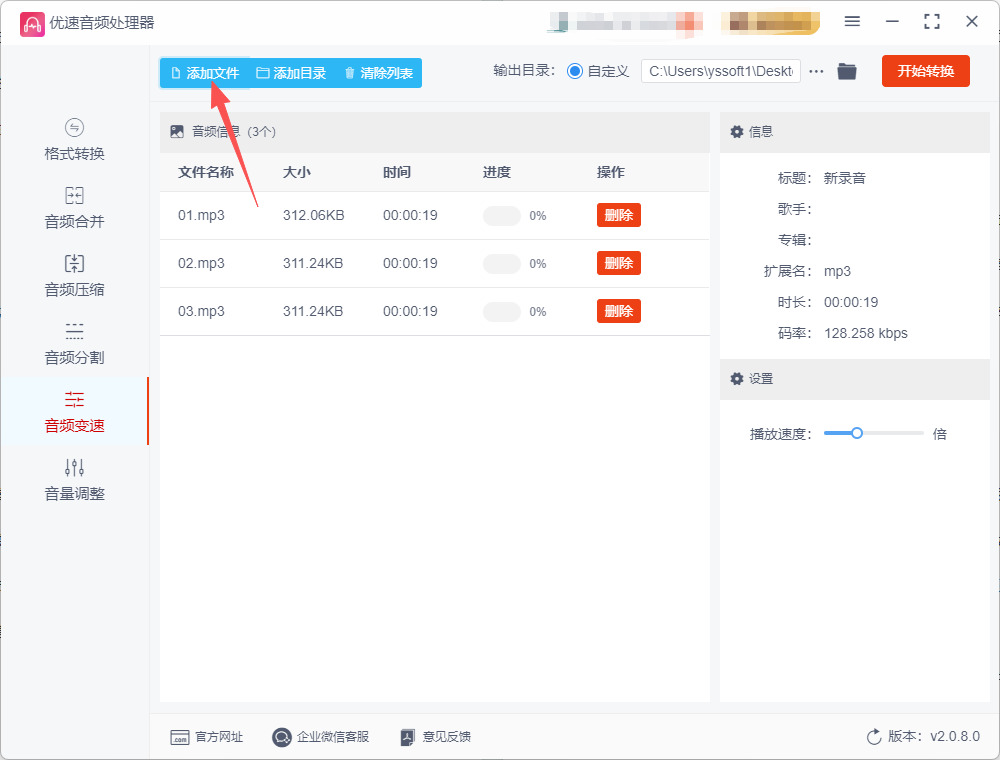
Task: Open the 官方网址 official website link
Action: pyautogui.click(x=207, y=737)
